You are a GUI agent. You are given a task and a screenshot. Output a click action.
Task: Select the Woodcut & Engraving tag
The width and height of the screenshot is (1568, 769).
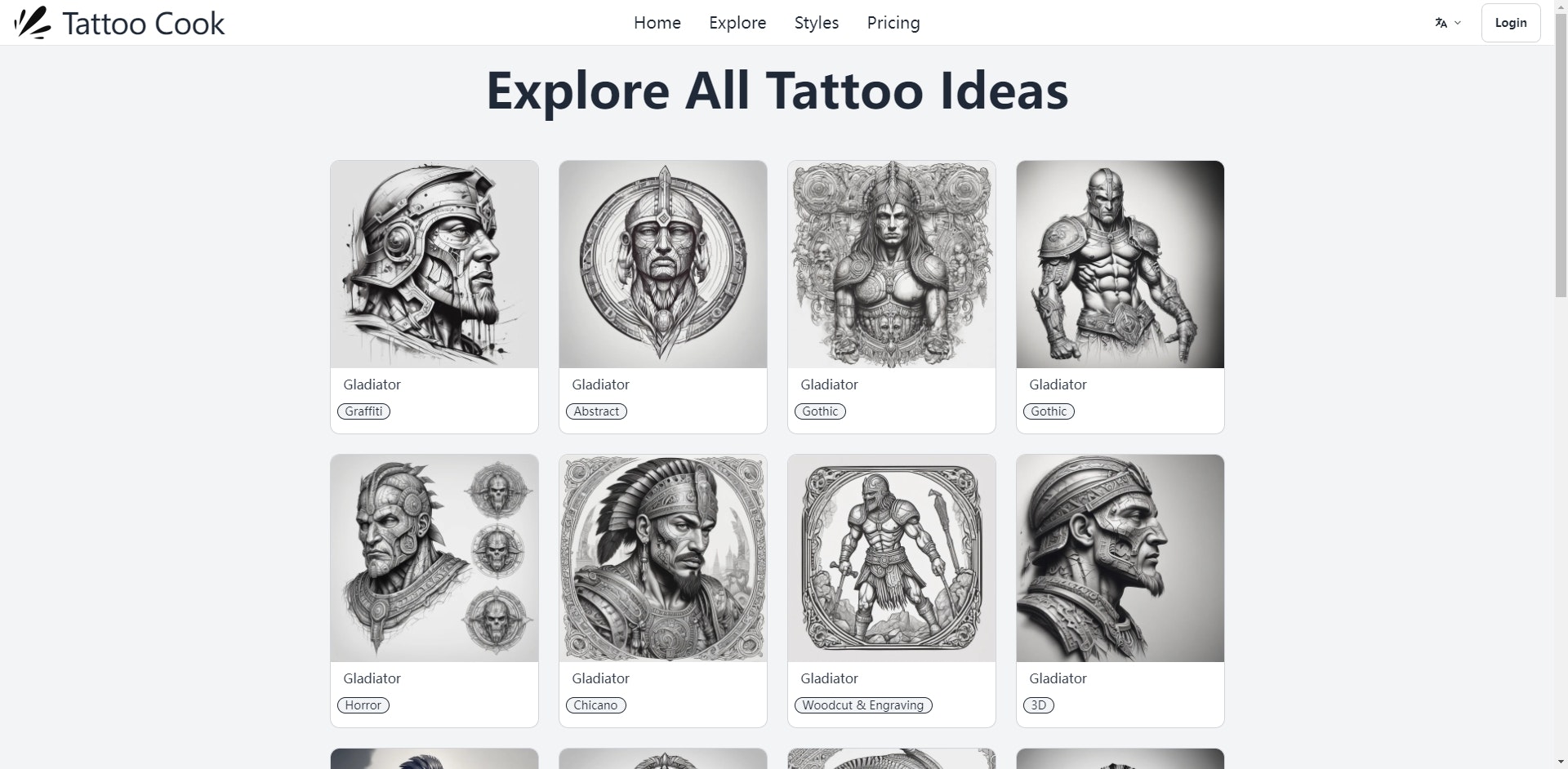tap(862, 705)
